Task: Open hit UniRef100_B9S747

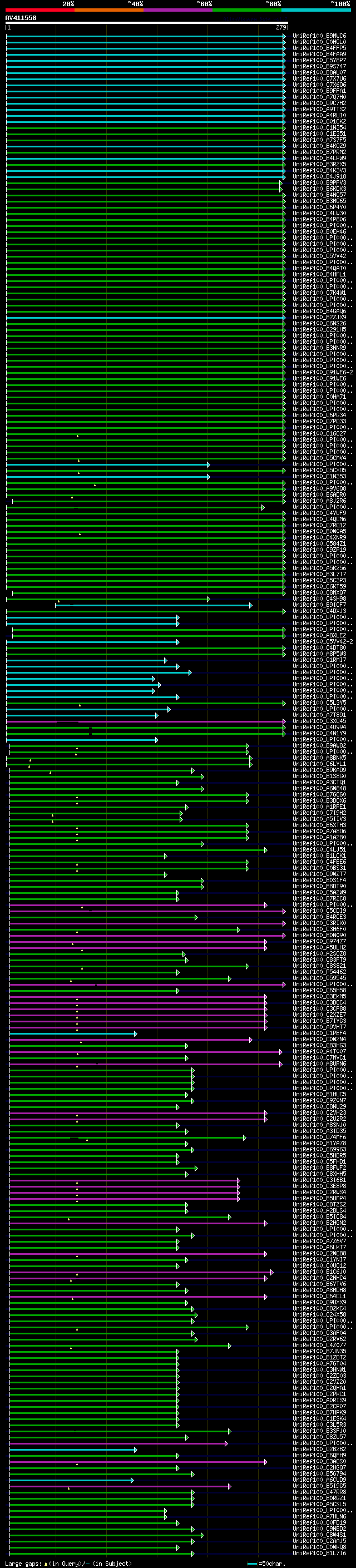Action: click(319, 66)
